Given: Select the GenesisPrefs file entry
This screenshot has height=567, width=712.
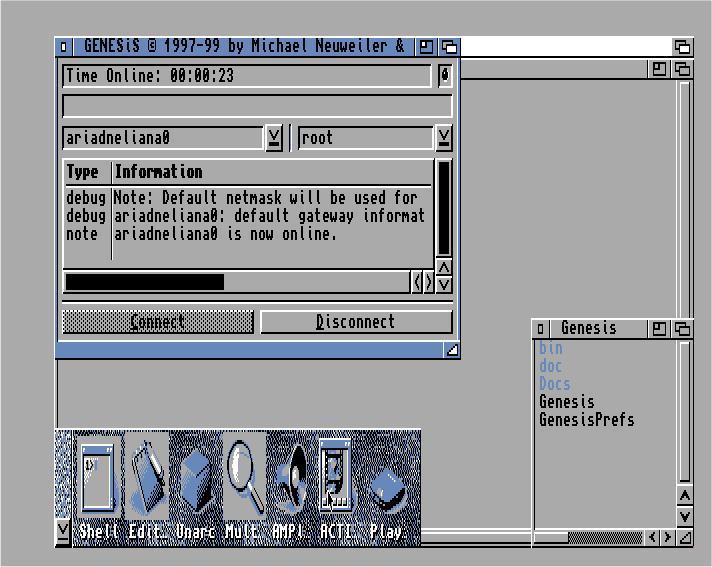Looking at the screenshot, I should click(x=587, y=420).
